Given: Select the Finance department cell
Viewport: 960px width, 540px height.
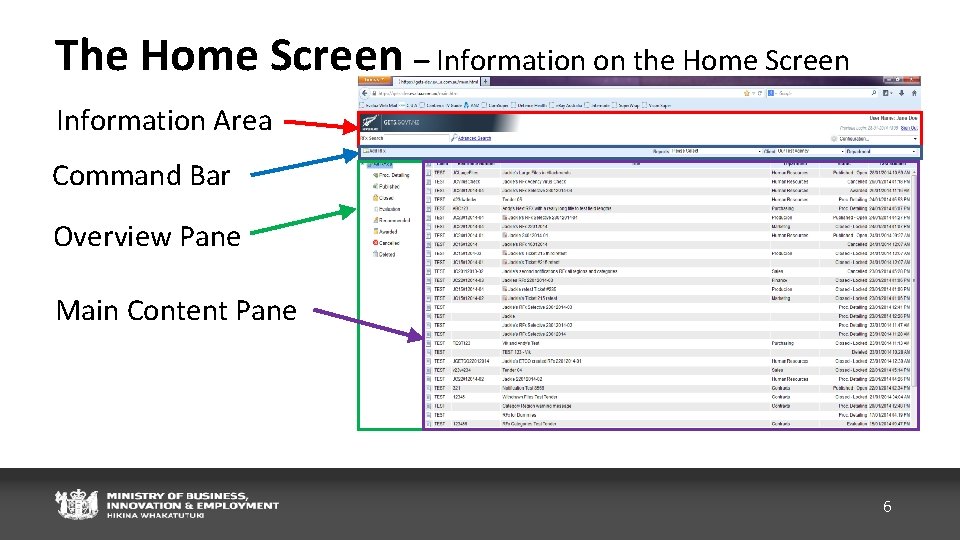Looking at the screenshot, I should 779,280.
